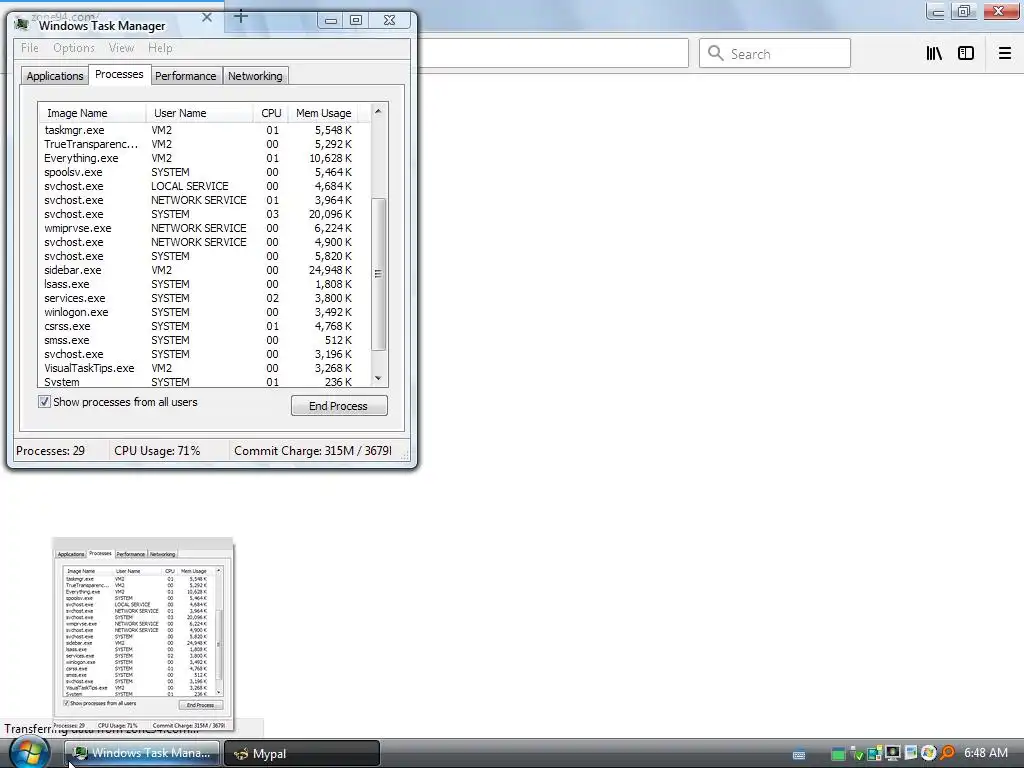Click the Mypal taskbar button
The width and height of the screenshot is (1024, 768).
tap(302, 754)
